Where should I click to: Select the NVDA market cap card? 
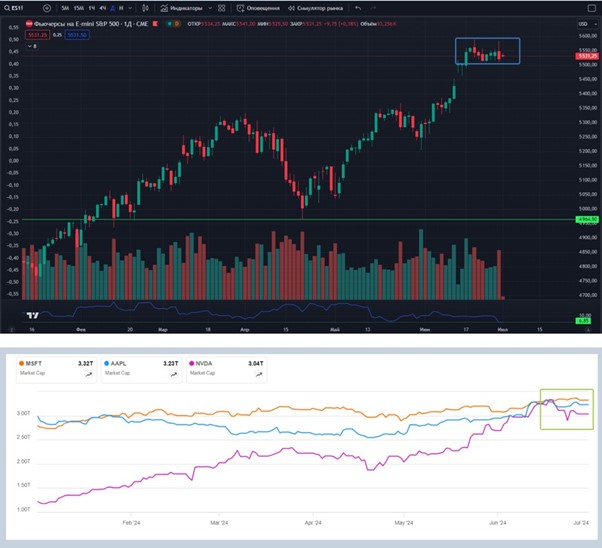(227, 370)
